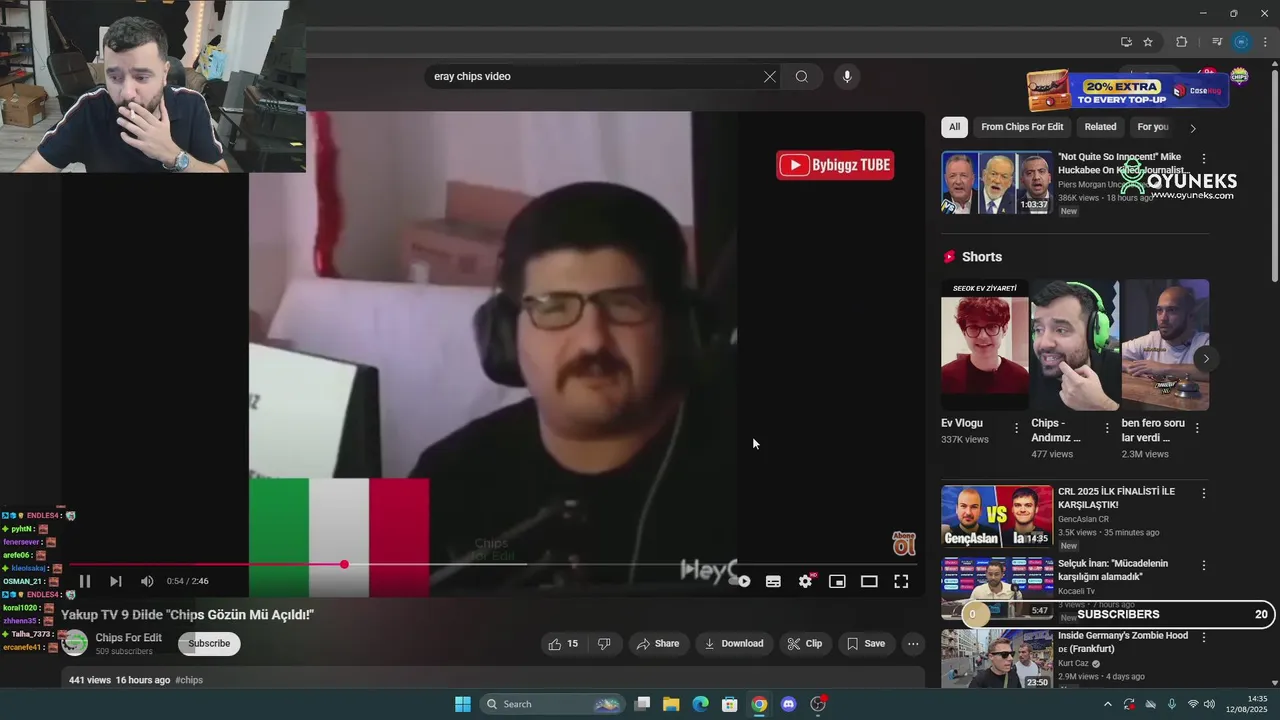
Task: Open Bybiggz TUBE overlay in video
Action: click(x=835, y=165)
